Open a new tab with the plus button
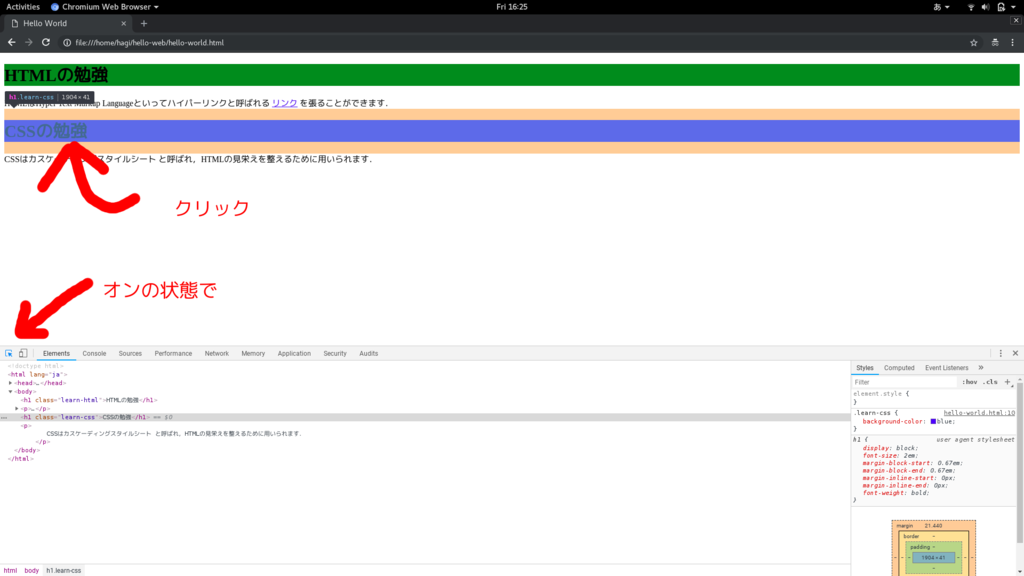 (144, 24)
